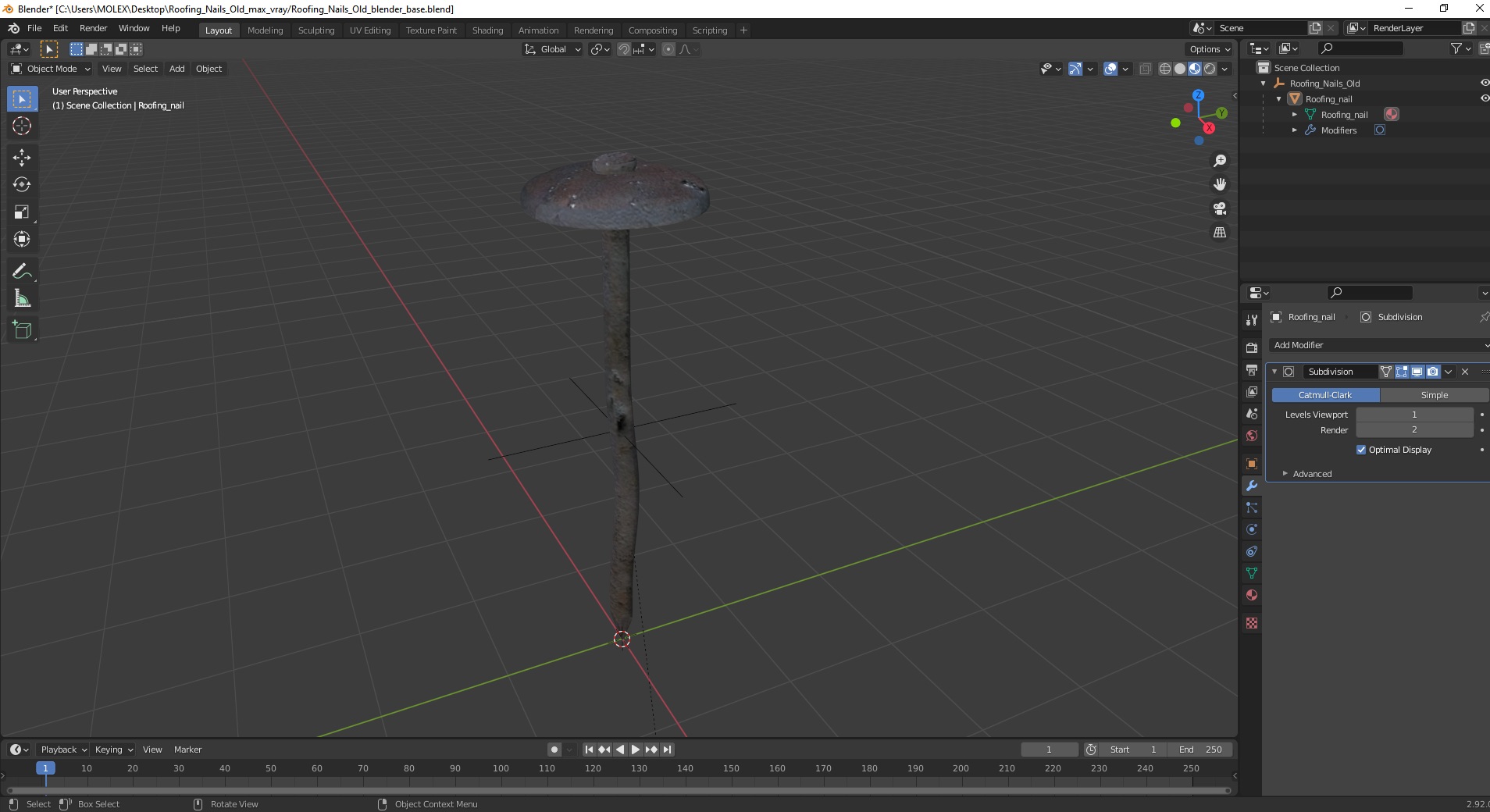The width and height of the screenshot is (1490, 812).
Task: Open the Global transform orientation dropdown
Action: (x=553, y=49)
